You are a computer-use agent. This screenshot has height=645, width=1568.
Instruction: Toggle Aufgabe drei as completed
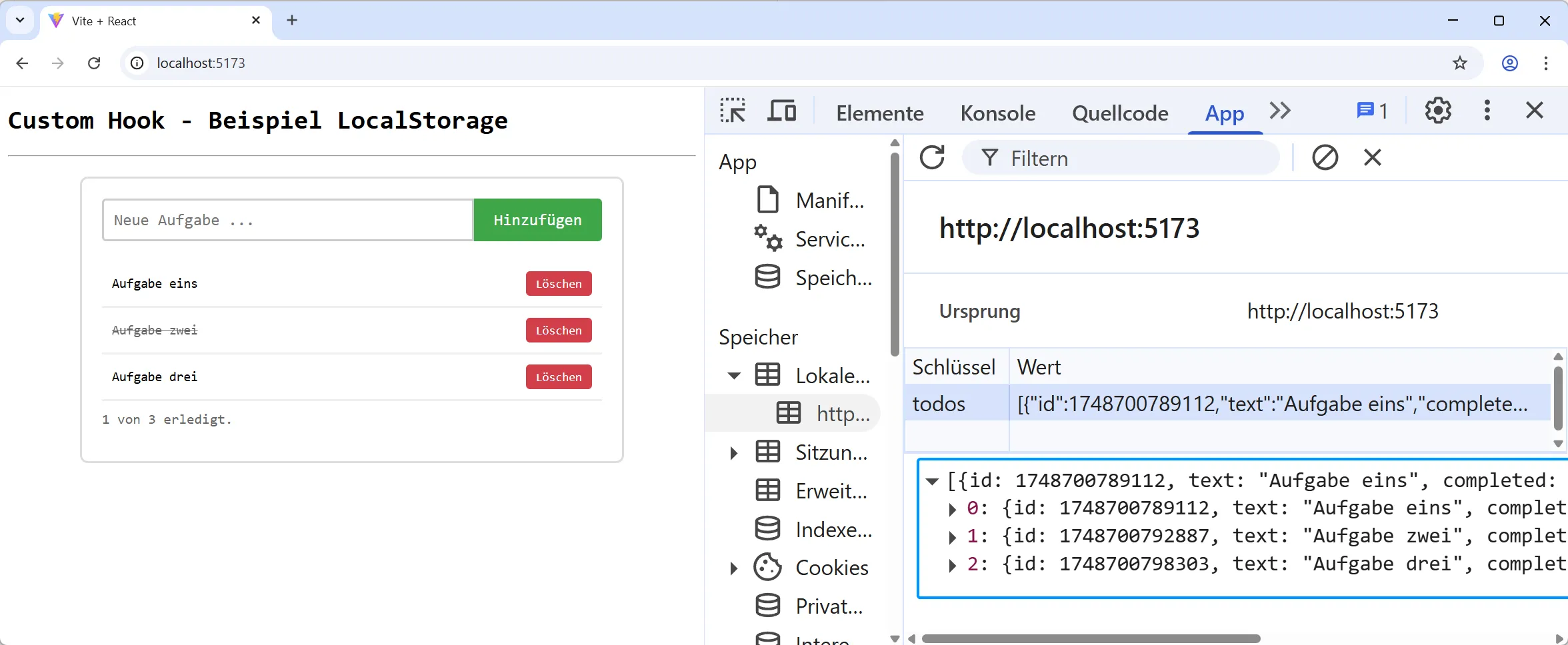click(155, 377)
